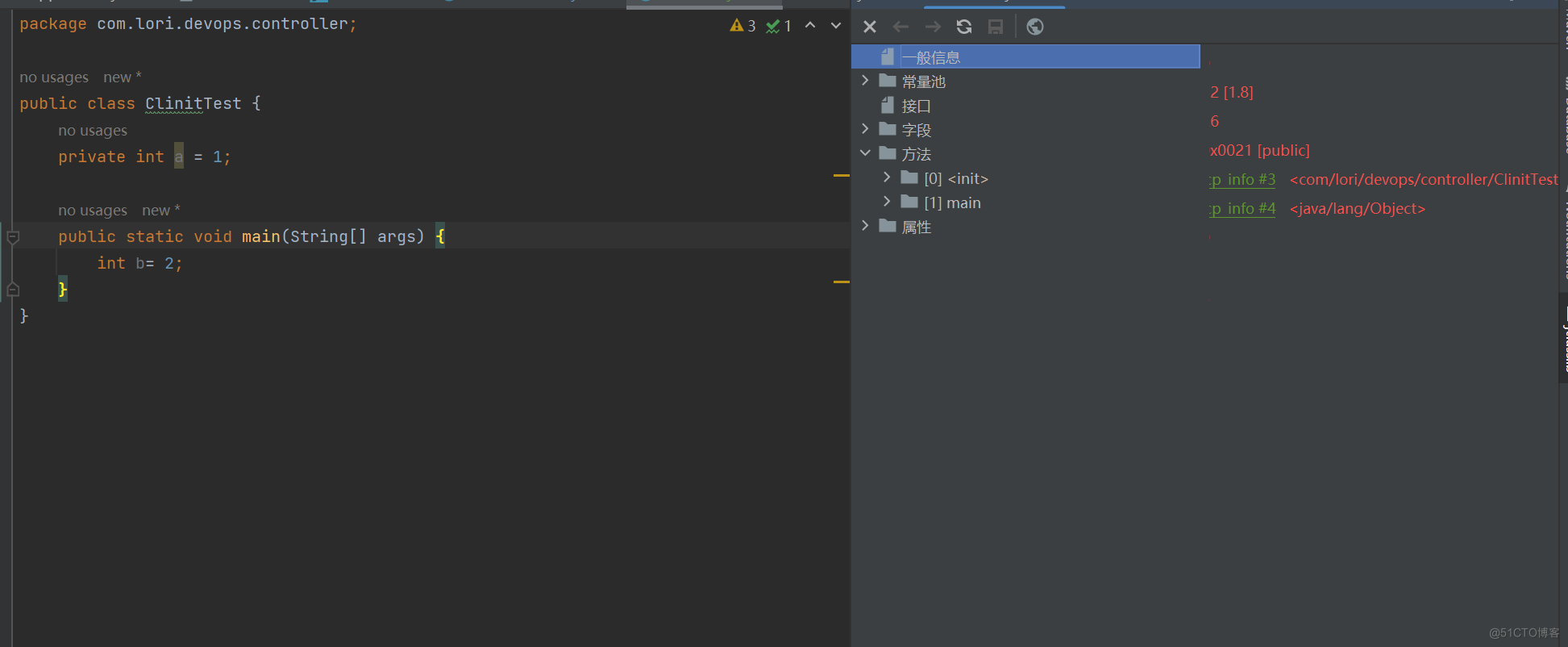The width and height of the screenshot is (1568, 647).
Task: Click the upper yellow warning stripe on editor scrollbar
Action: [841, 175]
